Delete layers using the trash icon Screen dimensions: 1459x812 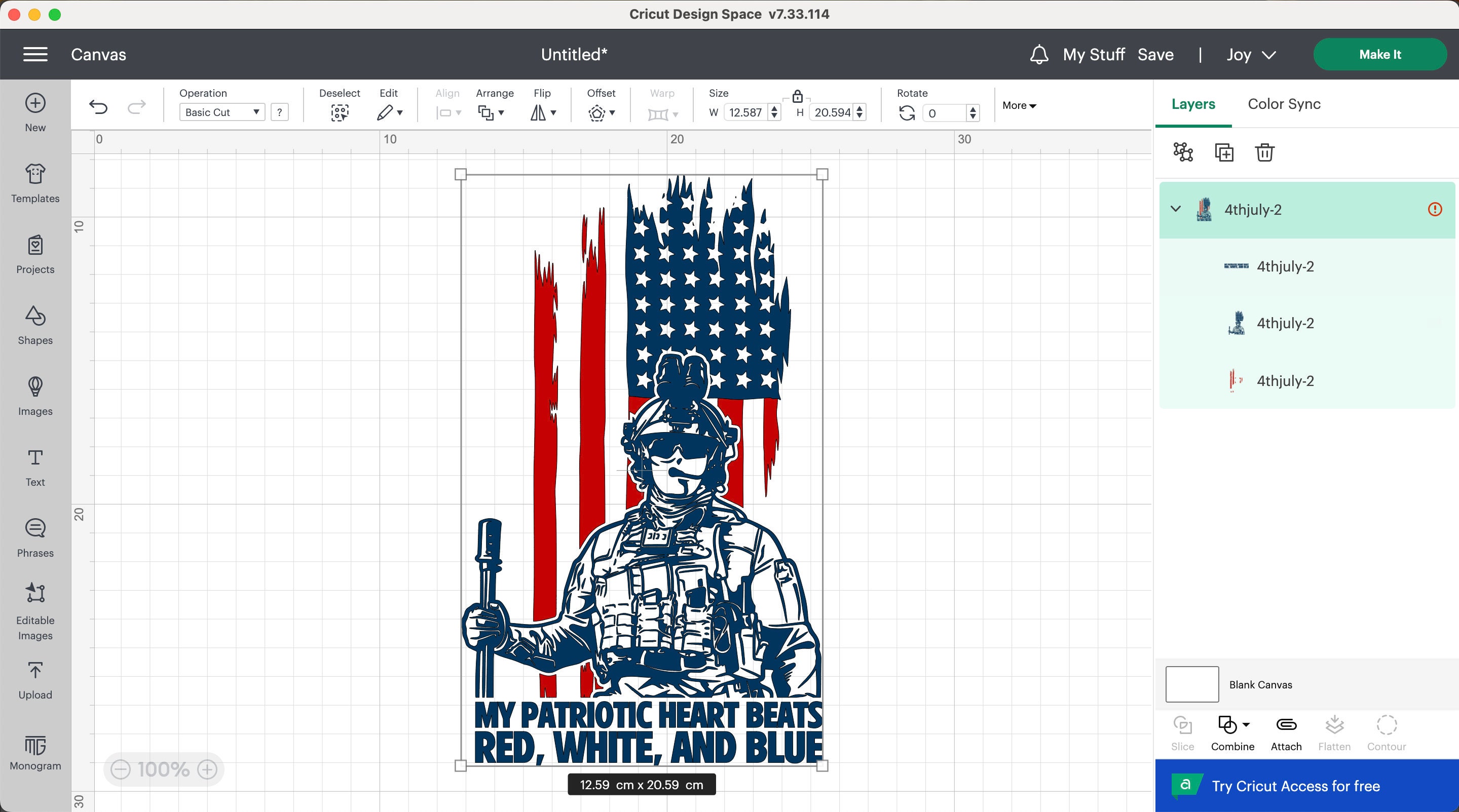(1264, 152)
